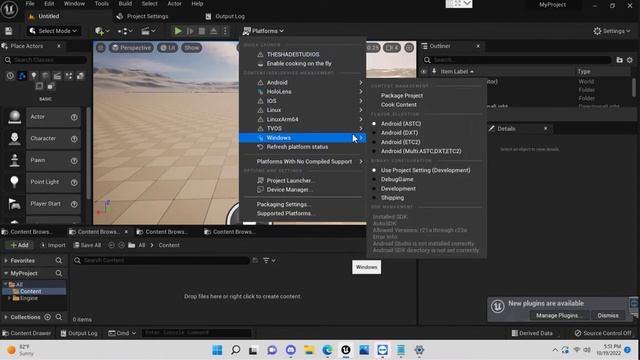The image size is (640, 360).
Task: Expand Platforms With No Compiled Support
Action: coord(302,162)
